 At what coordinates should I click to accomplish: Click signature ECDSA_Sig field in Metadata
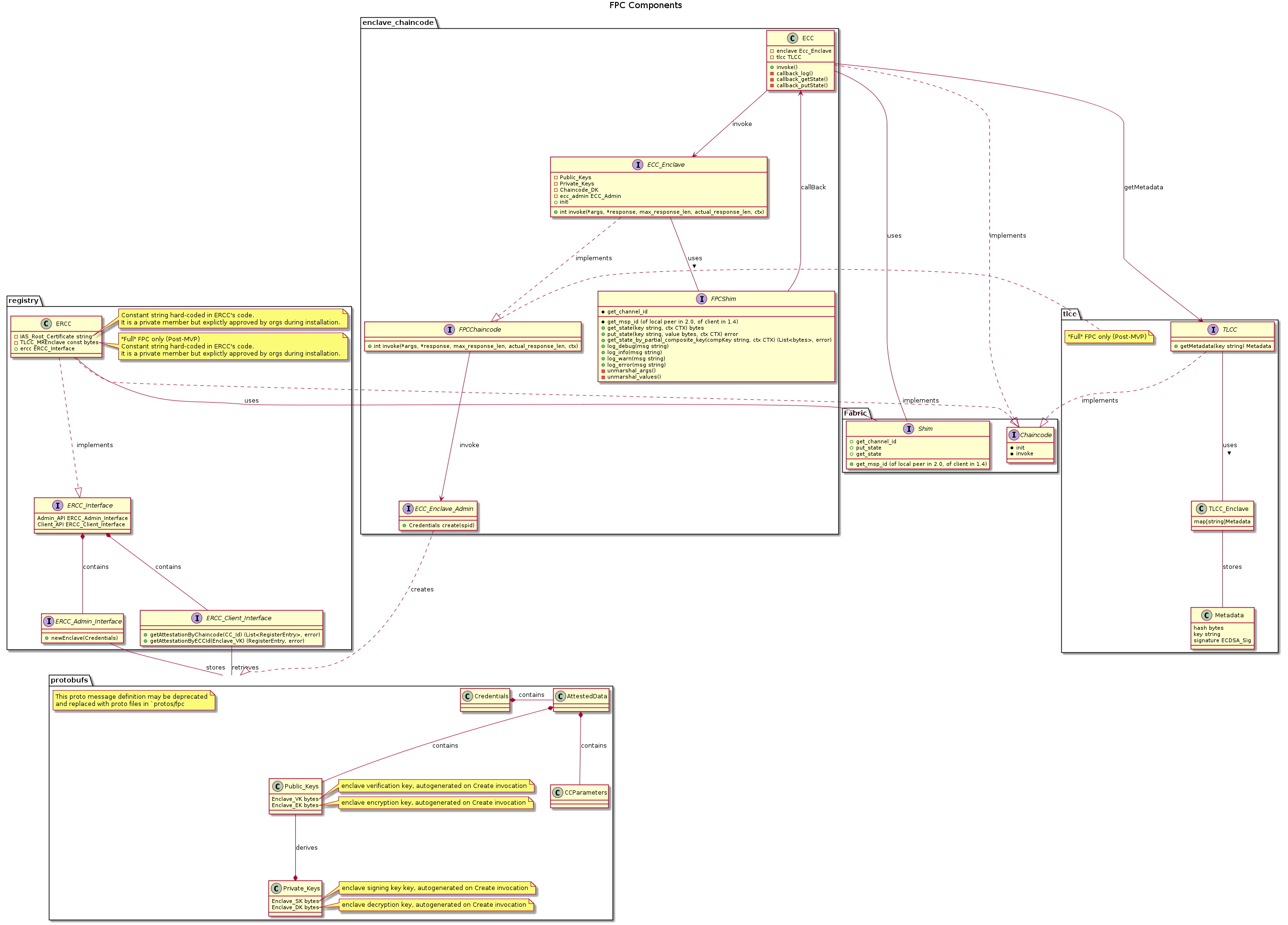pyautogui.click(x=1222, y=640)
